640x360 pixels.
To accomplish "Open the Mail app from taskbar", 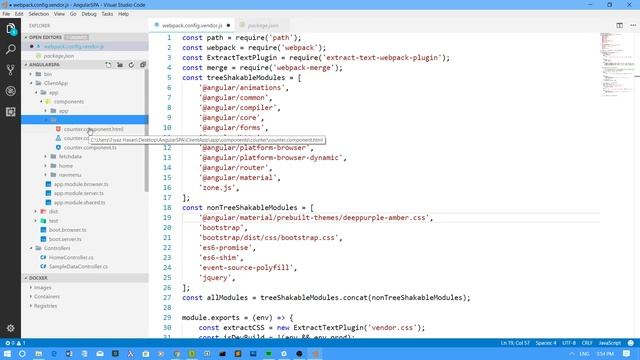I will tap(100, 354).
